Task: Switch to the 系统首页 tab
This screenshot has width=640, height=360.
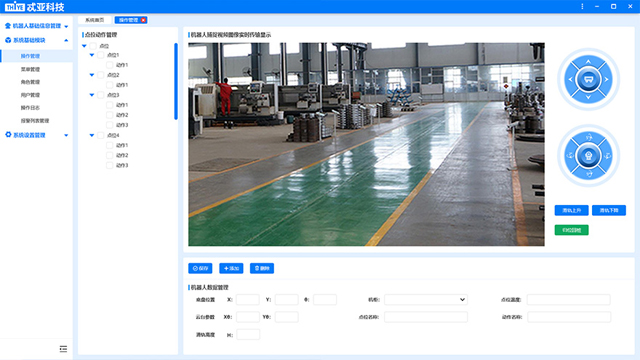Action: (95, 20)
